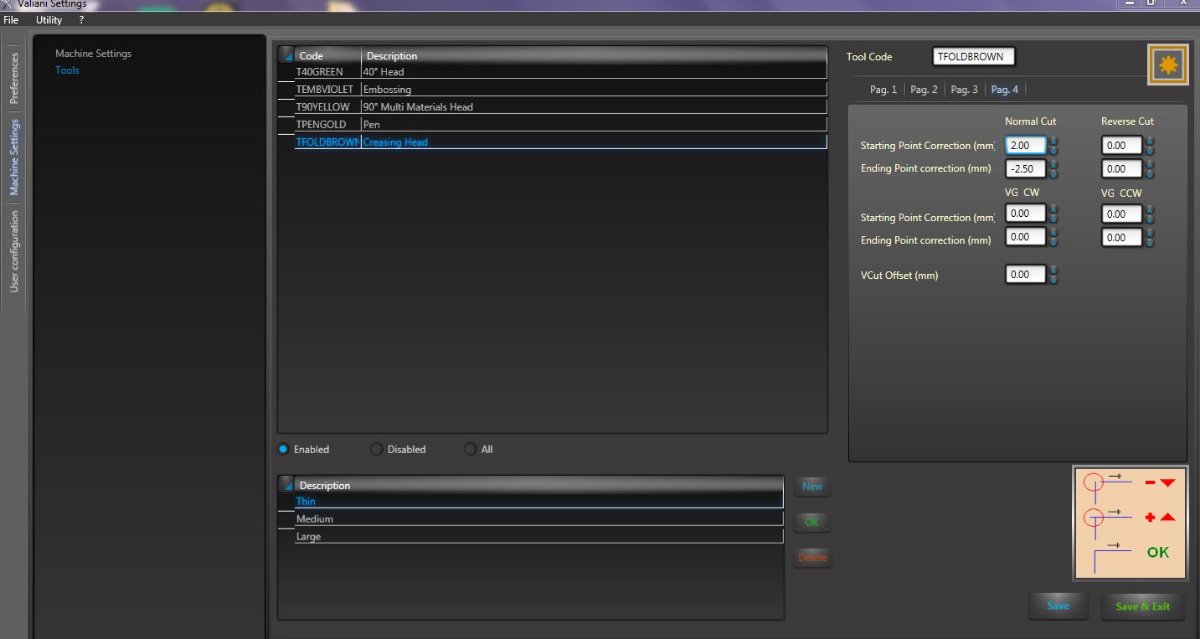Image resolution: width=1200 pixels, height=639 pixels.
Task: Select the Disabled radio button
Action: (377, 449)
